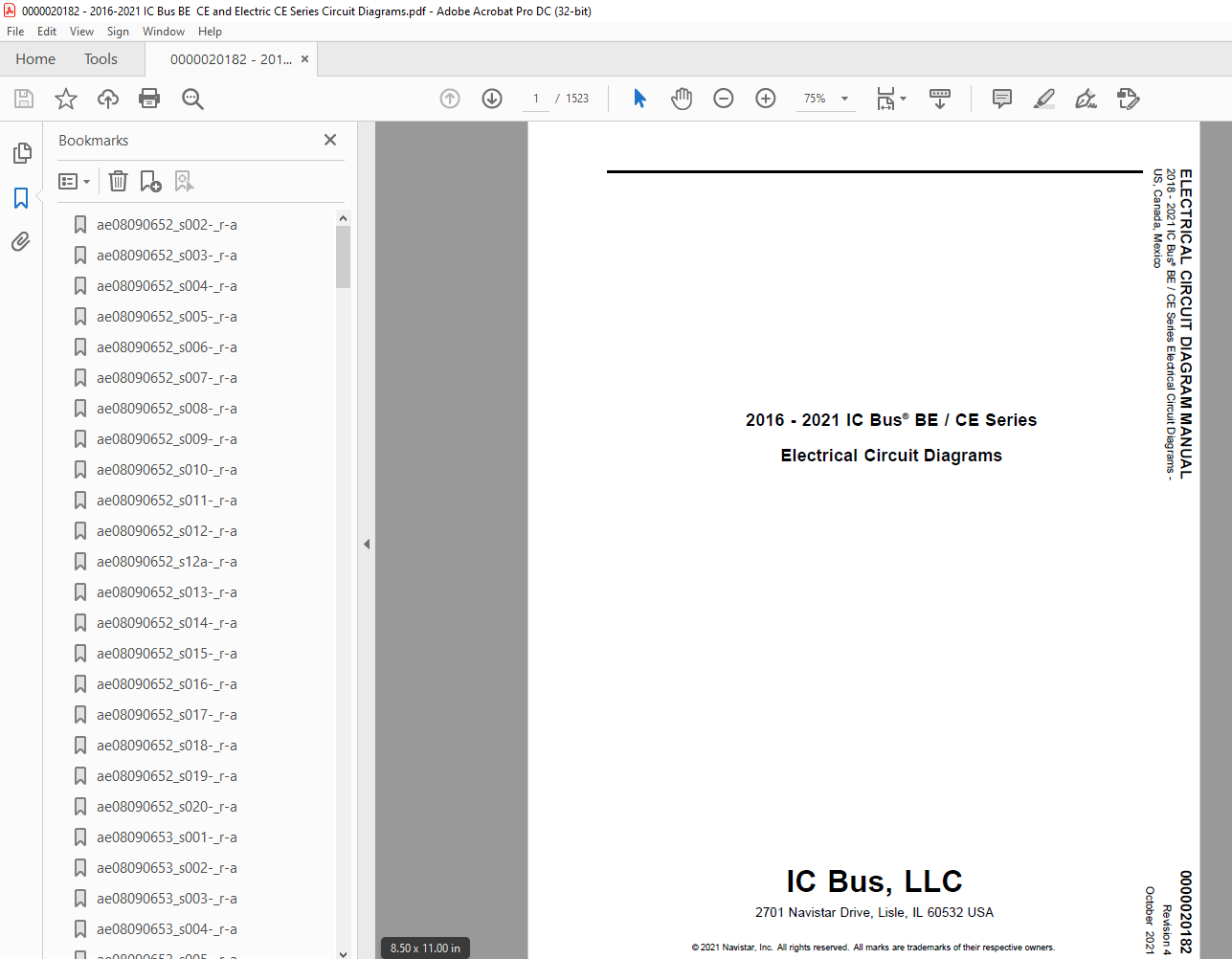Open bookmark ae08090652_s011-_r-a
1232x959 pixels.
[x=167, y=501]
